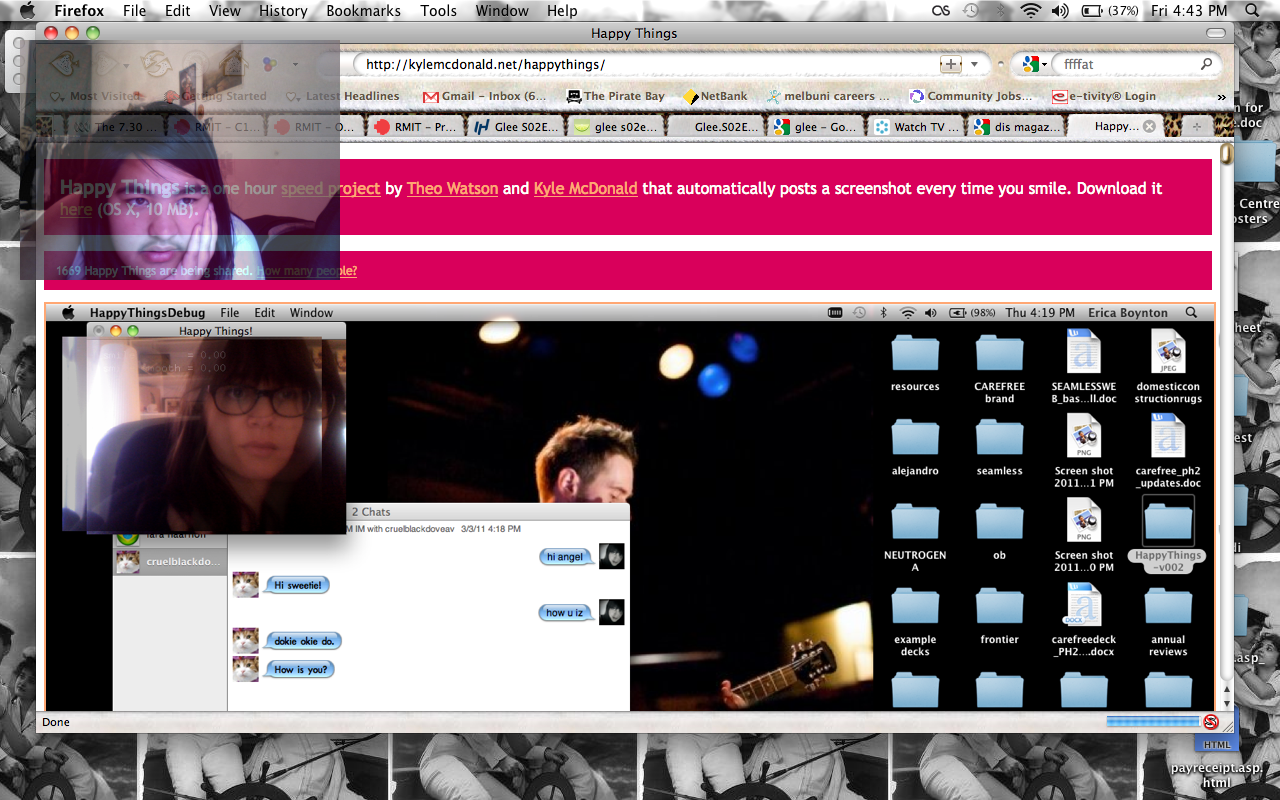This screenshot has height=800, width=1280.
Task: Open the Help menu
Action: click(562, 11)
